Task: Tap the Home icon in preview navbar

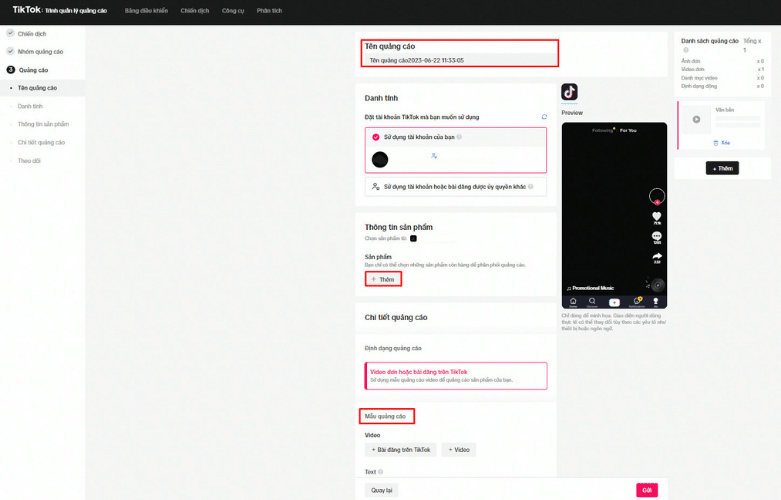Action: coord(573,302)
